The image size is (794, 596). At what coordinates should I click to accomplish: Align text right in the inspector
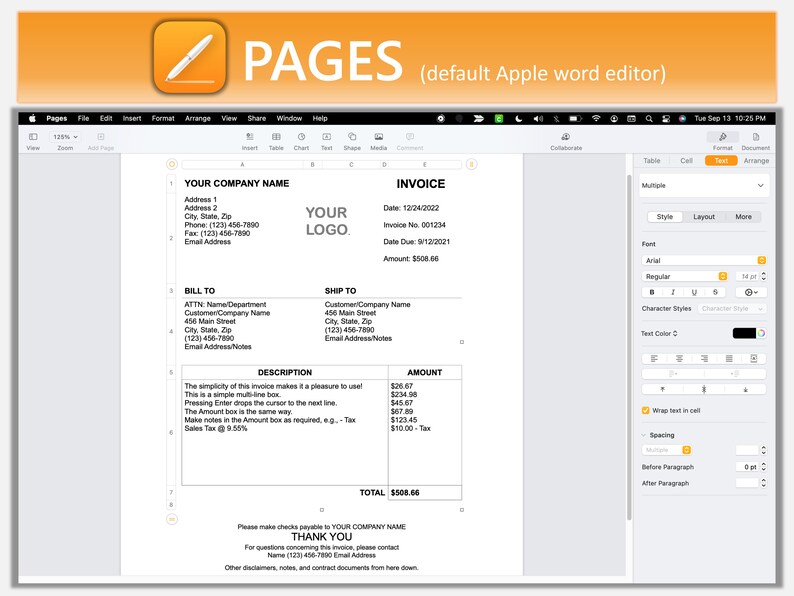704,359
